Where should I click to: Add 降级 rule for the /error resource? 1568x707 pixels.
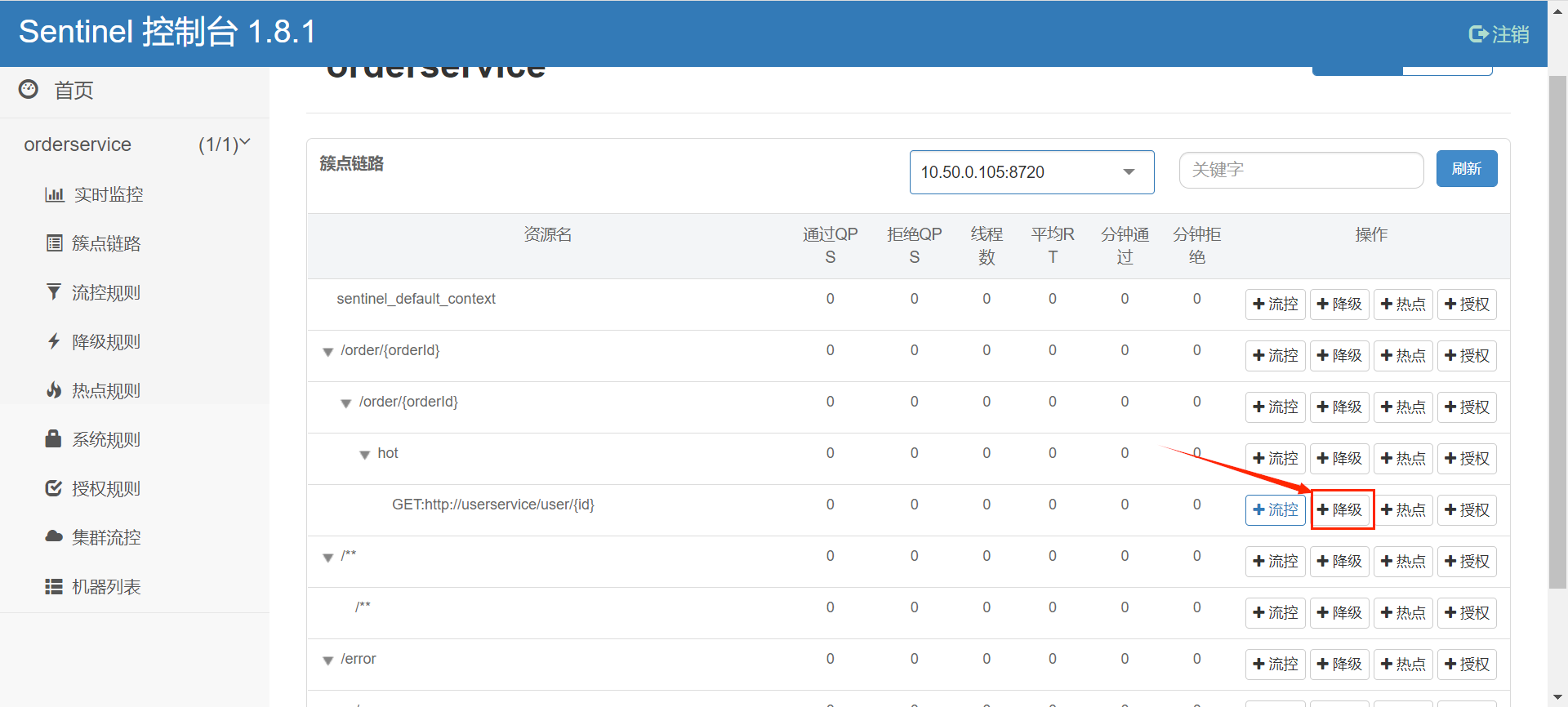(x=1339, y=664)
